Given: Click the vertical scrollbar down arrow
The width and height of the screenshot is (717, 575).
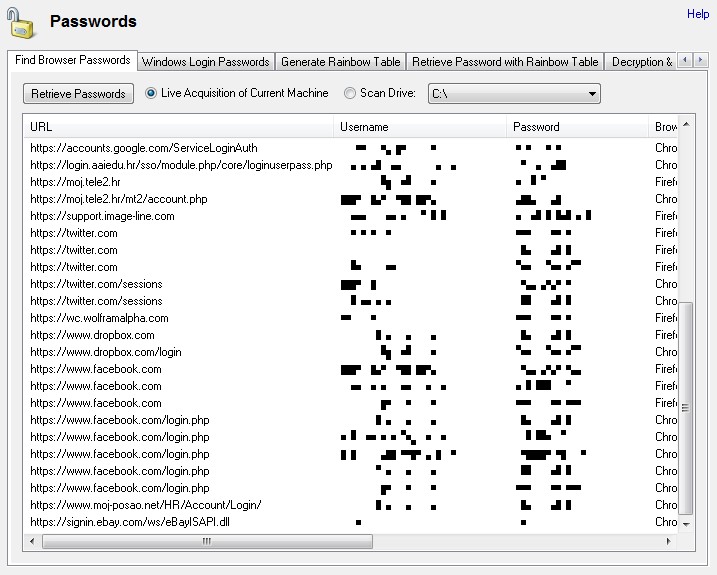Looking at the screenshot, I should (x=685, y=523).
